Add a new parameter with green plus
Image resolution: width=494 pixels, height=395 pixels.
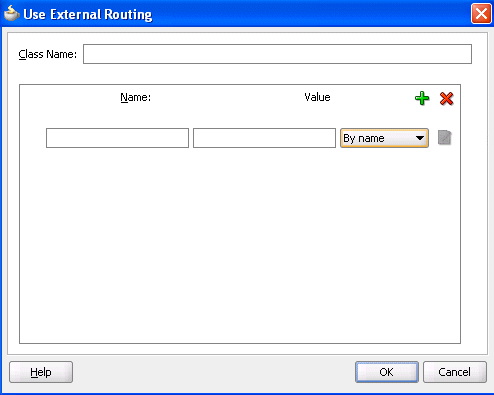pyautogui.click(x=422, y=98)
